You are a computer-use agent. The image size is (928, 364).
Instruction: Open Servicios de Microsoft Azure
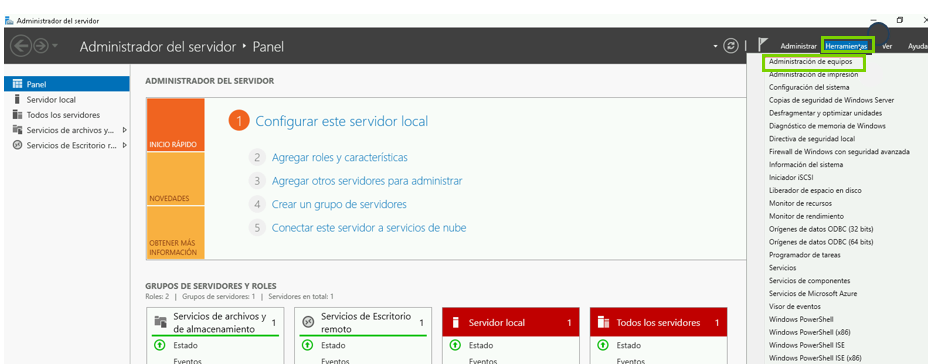[813, 294]
